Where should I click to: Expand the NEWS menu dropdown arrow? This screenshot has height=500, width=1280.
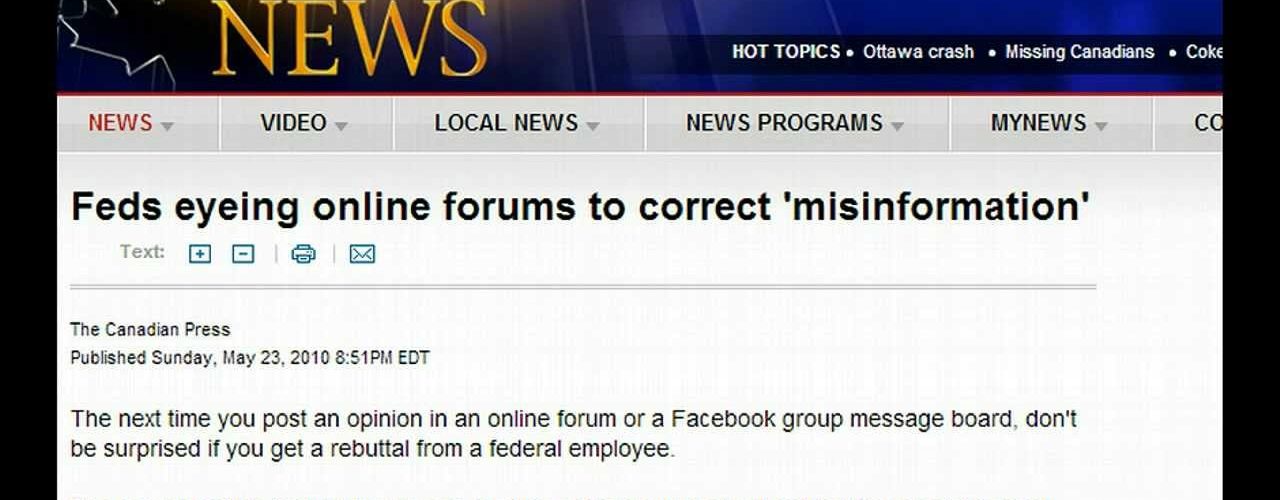(167, 127)
